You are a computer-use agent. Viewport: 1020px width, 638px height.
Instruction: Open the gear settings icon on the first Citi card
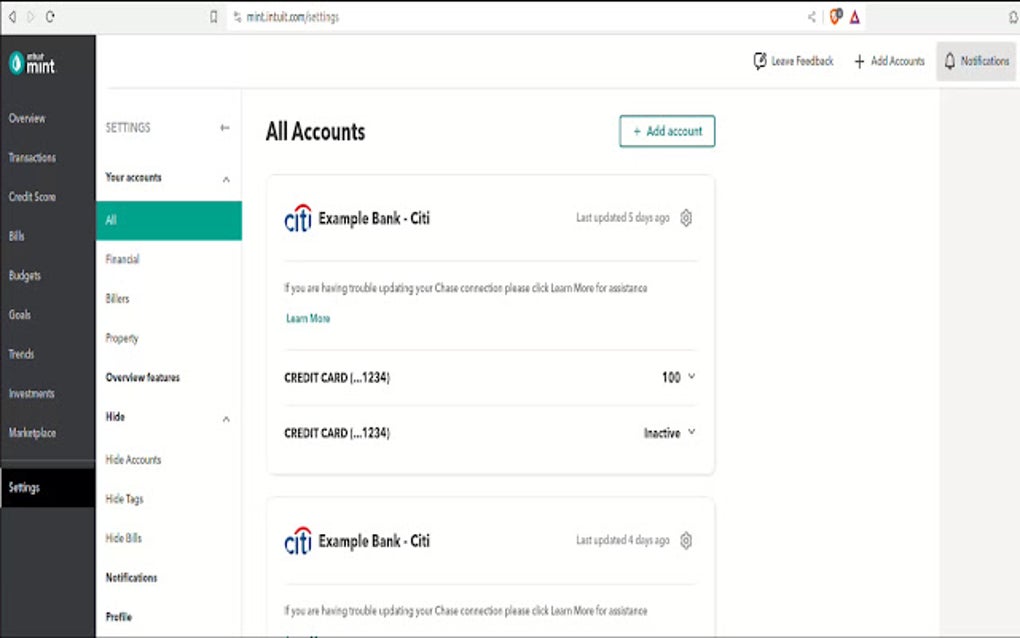(686, 218)
